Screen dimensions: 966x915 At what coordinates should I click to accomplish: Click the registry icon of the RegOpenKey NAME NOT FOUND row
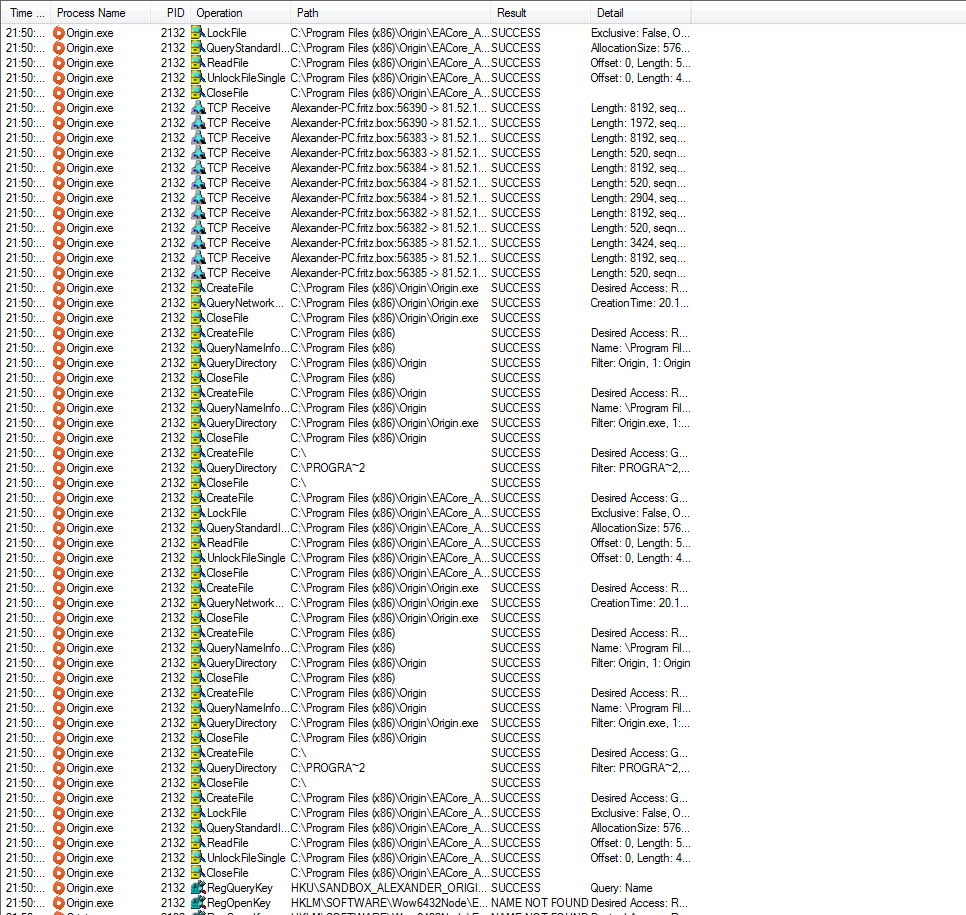pyautogui.click(x=198, y=903)
